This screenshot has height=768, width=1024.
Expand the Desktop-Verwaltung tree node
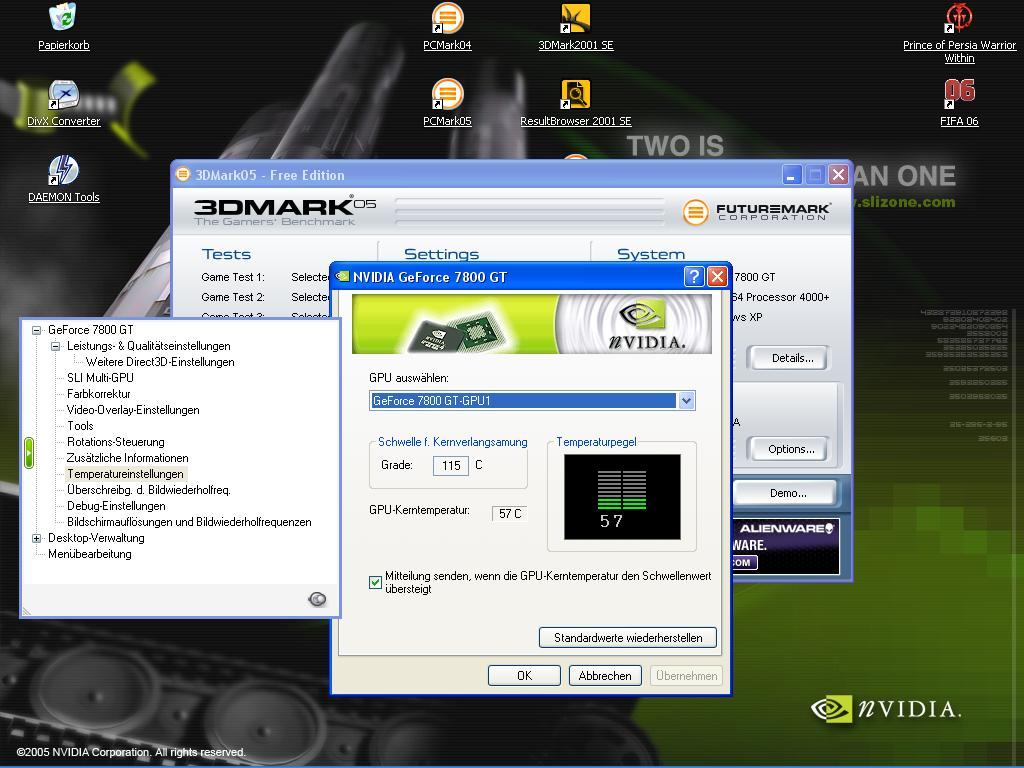point(37,538)
